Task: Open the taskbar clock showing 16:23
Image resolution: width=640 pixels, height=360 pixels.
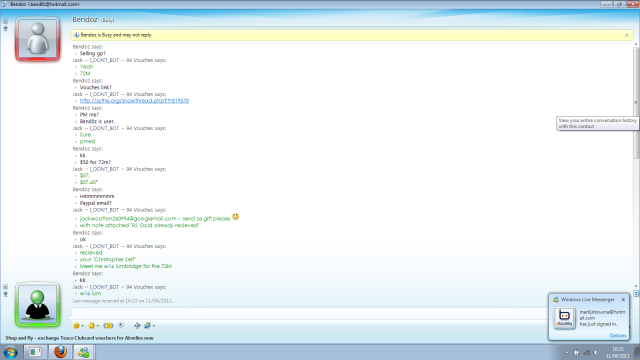Action: (x=618, y=353)
